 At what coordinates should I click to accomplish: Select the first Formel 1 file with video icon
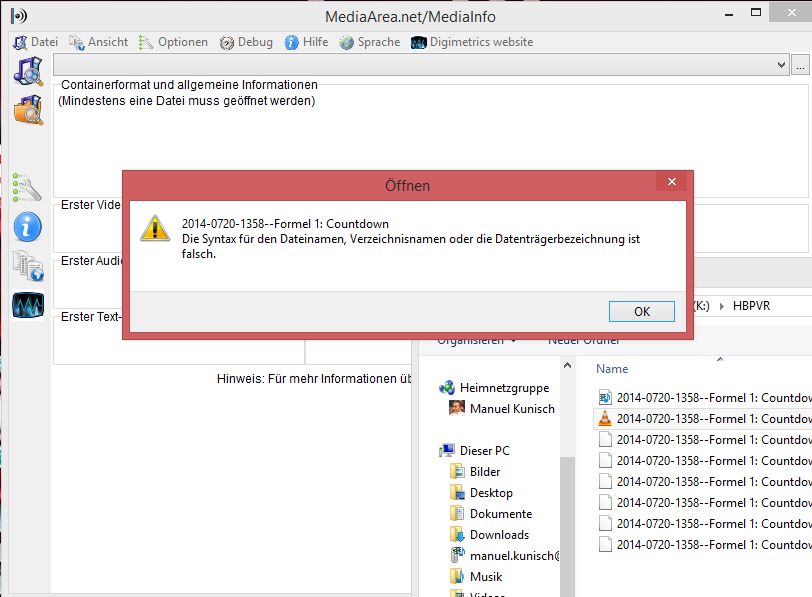704,398
